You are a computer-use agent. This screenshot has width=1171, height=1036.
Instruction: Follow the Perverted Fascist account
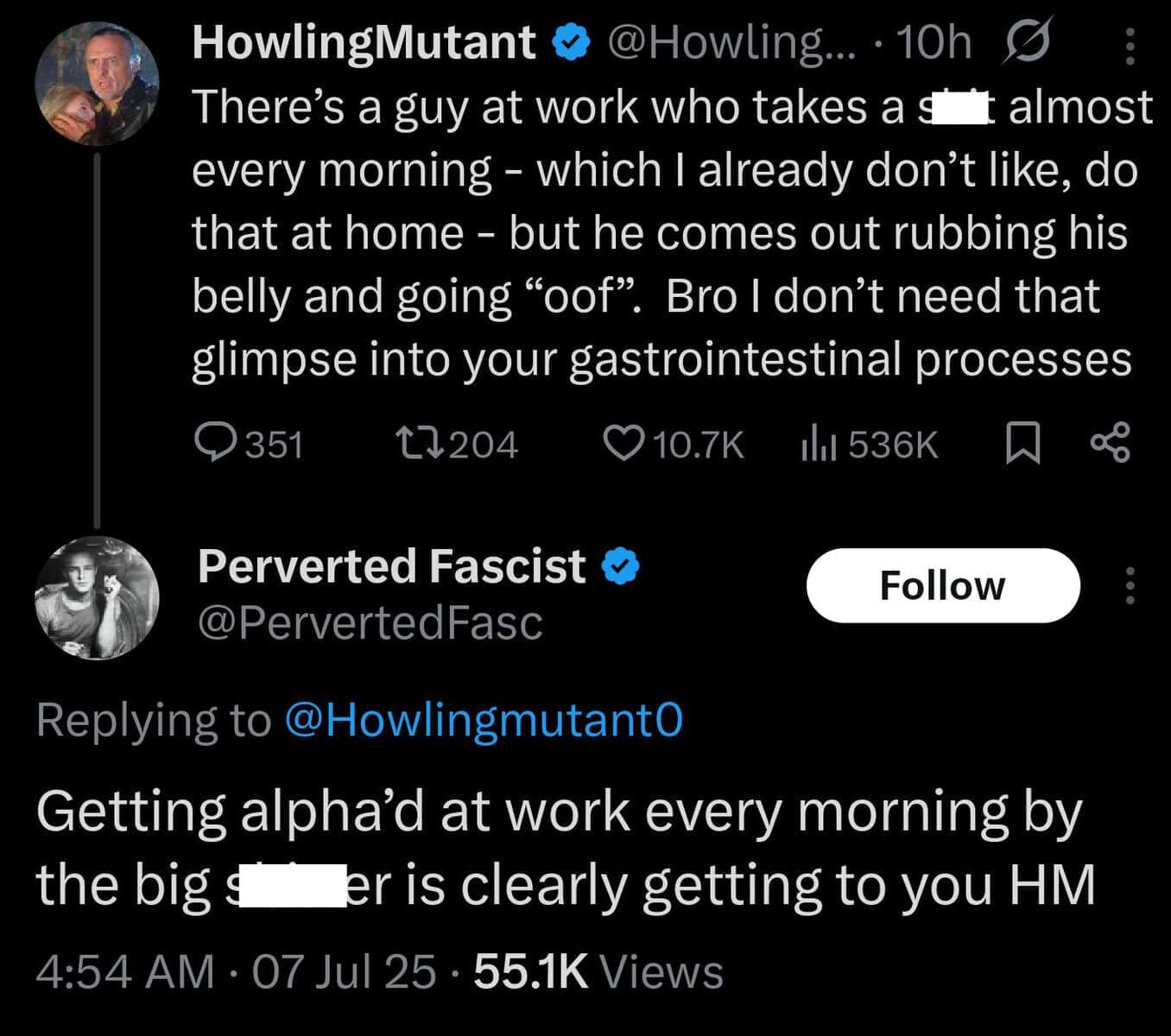[942, 585]
